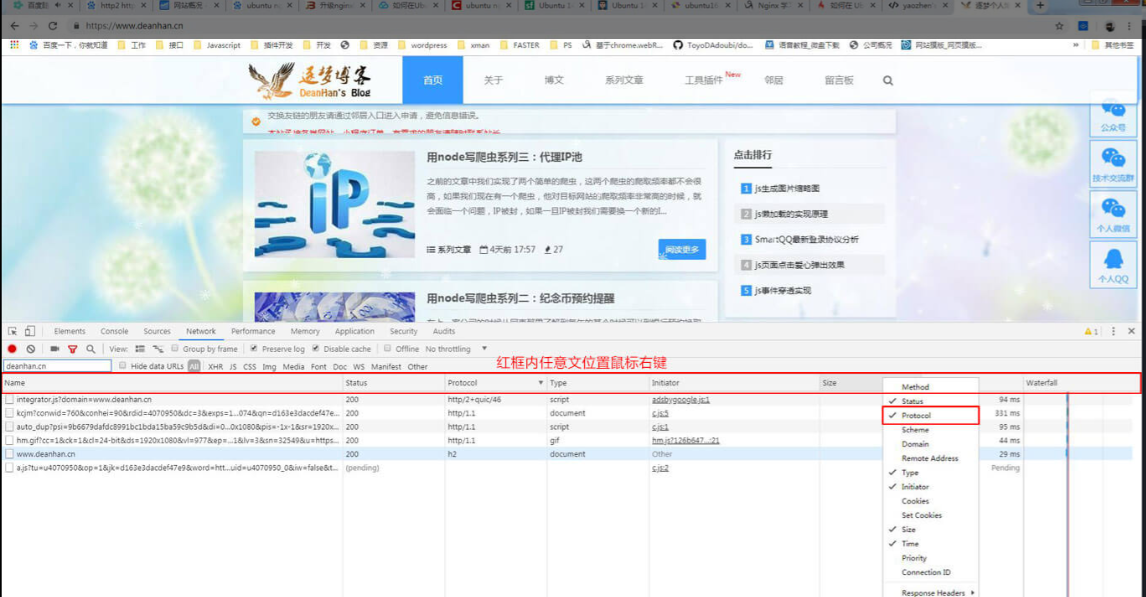The width and height of the screenshot is (1146, 597).
Task: Open the 公众号 WeChat sidebar icon
Action: (x=1113, y=114)
